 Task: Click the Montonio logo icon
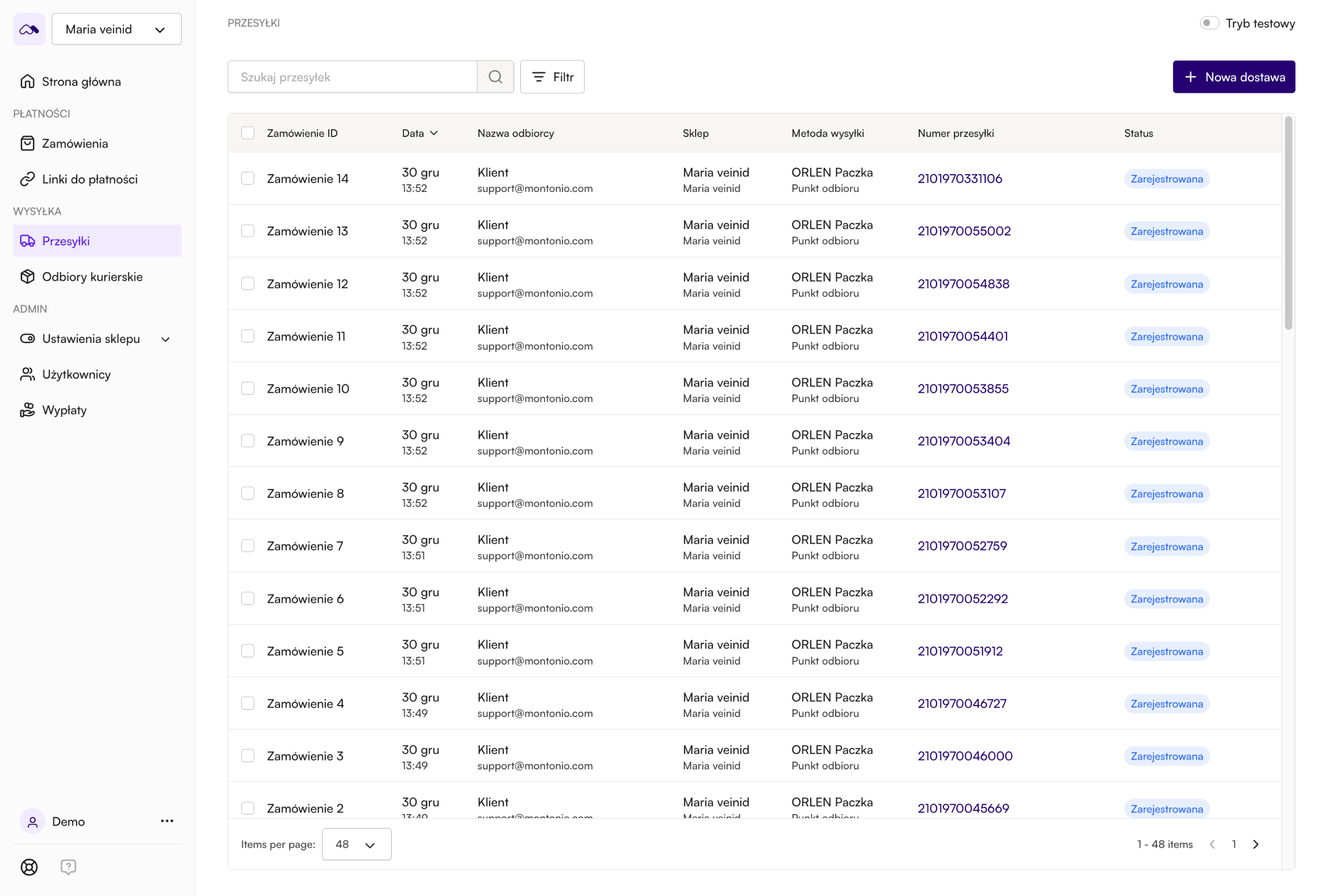click(29, 29)
